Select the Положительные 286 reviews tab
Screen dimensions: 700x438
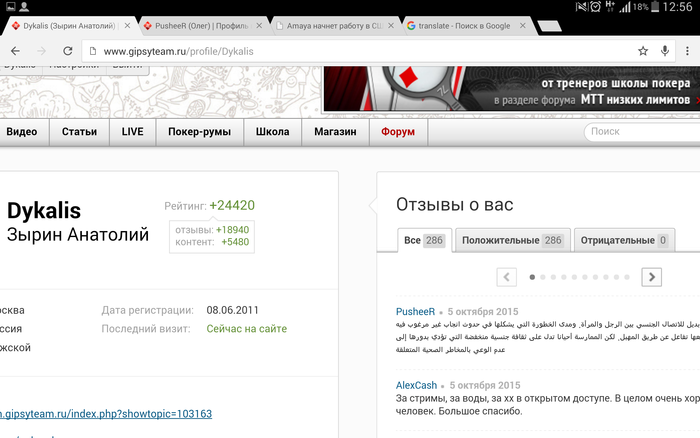512,240
